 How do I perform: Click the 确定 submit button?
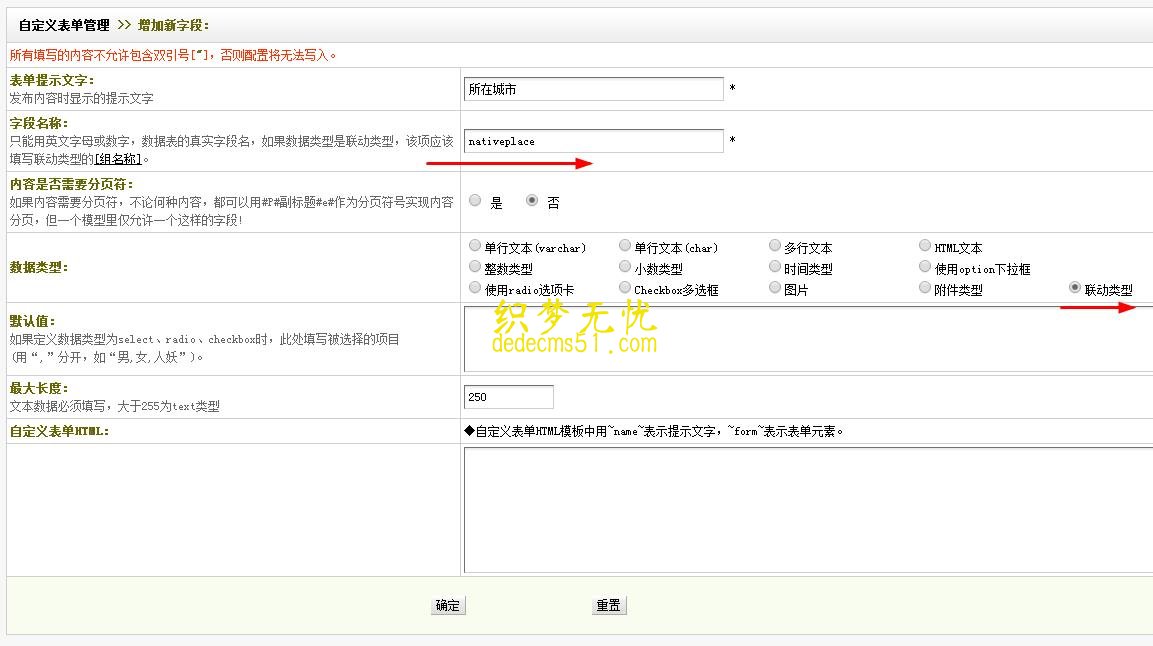447,605
